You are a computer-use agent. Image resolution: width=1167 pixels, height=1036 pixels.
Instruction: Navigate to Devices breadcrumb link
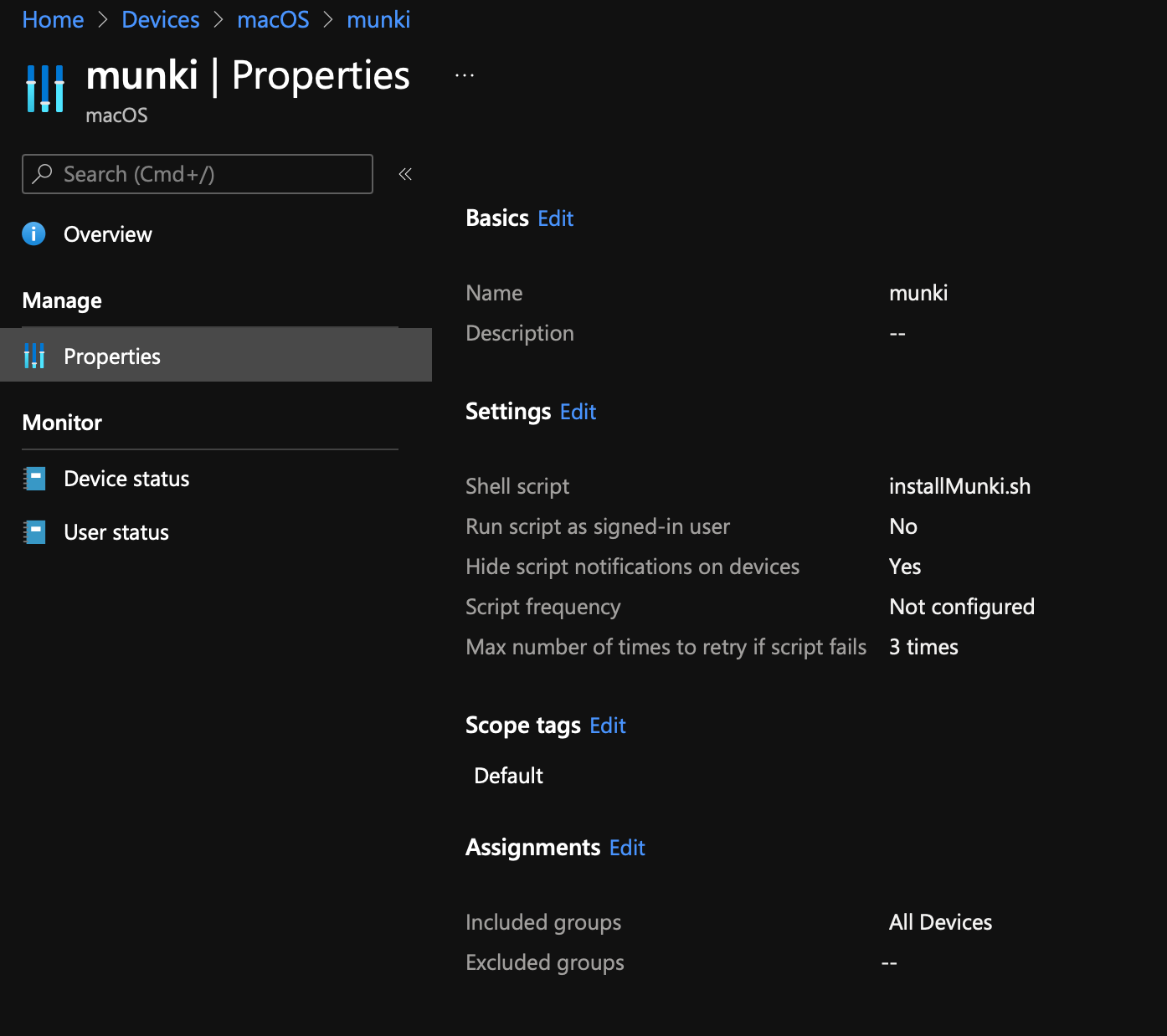[161, 19]
